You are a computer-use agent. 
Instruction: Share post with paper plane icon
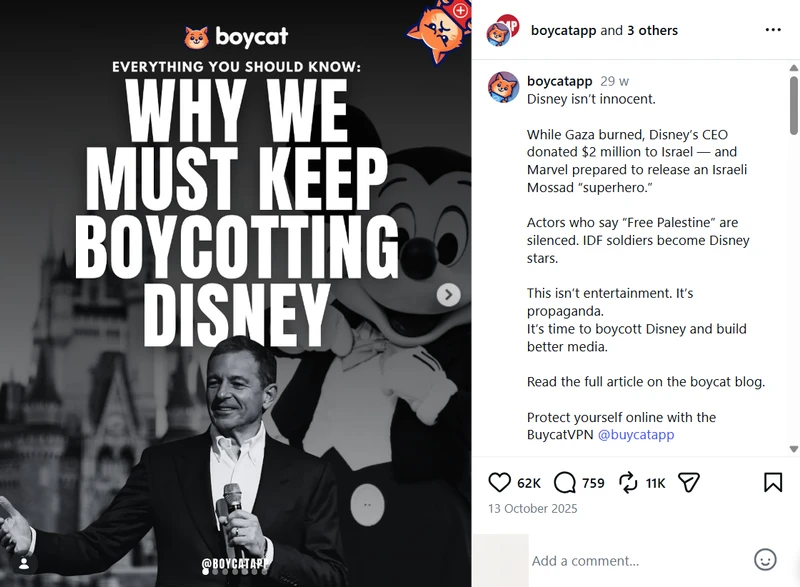click(x=688, y=482)
